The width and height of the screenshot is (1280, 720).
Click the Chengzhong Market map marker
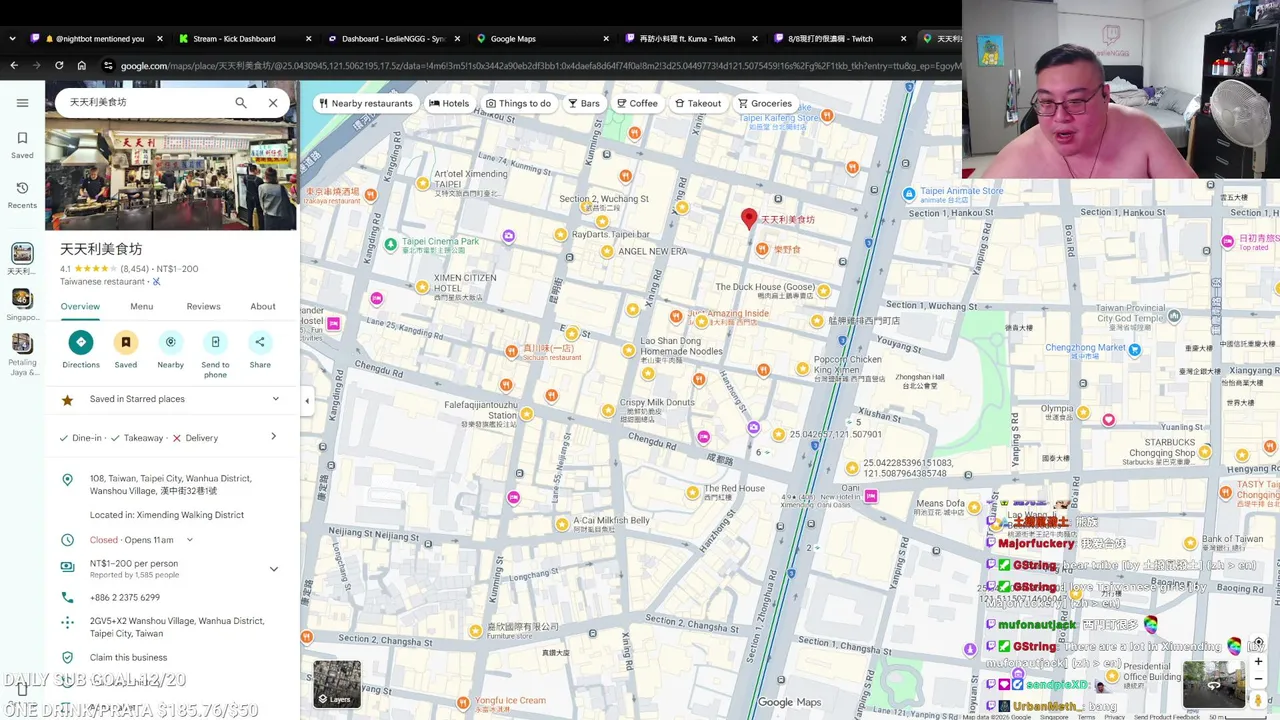click(1134, 350)
